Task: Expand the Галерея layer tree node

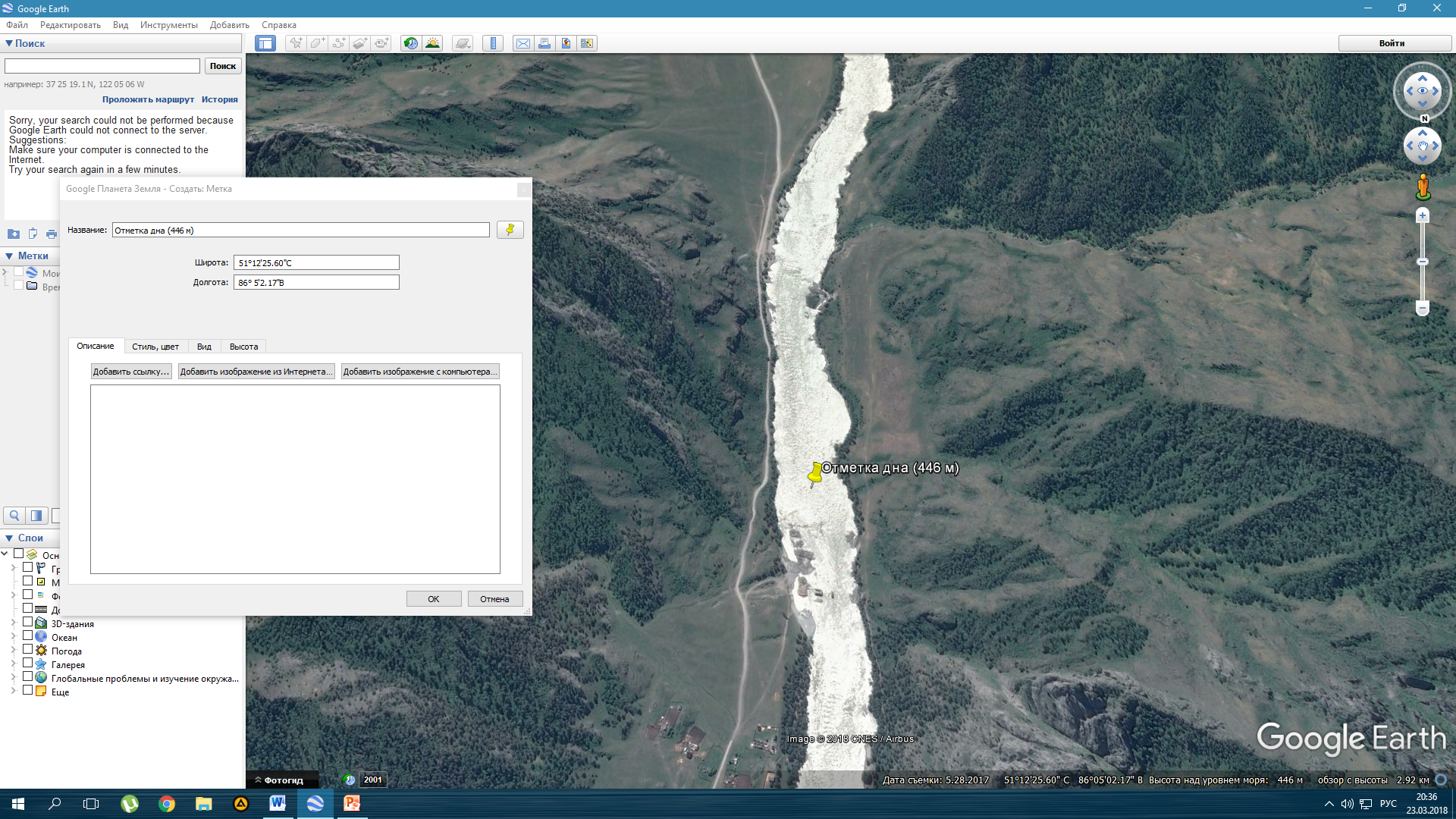Action: tap(13, 664)
